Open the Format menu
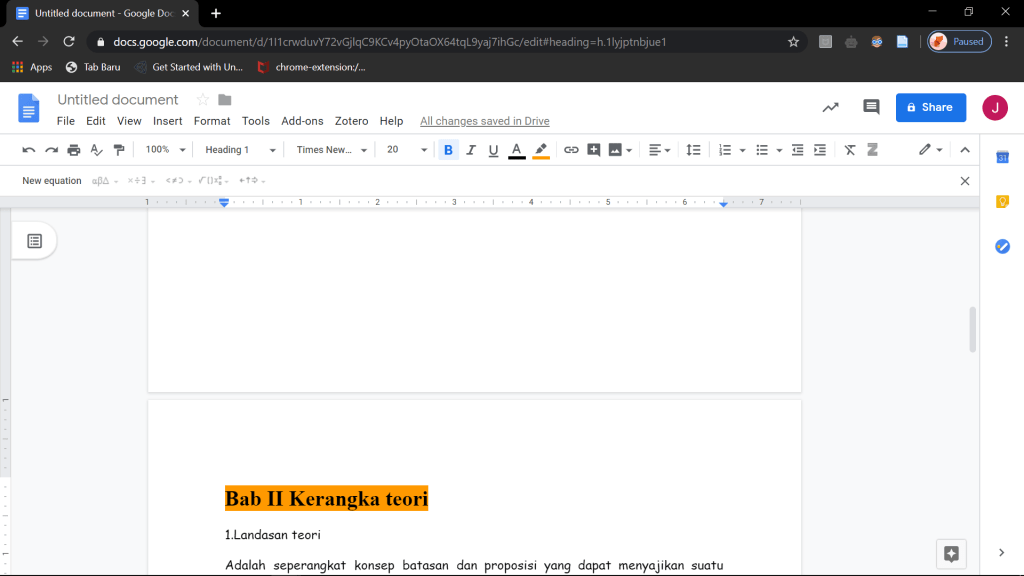Screen dimensions: 1024x576 (212, 121)
